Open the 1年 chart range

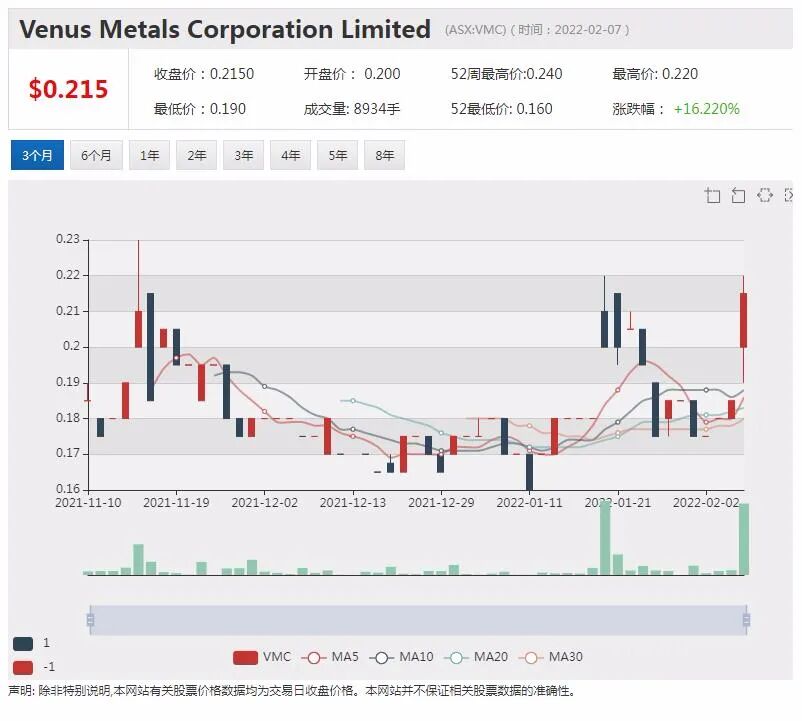coord(149,155)
